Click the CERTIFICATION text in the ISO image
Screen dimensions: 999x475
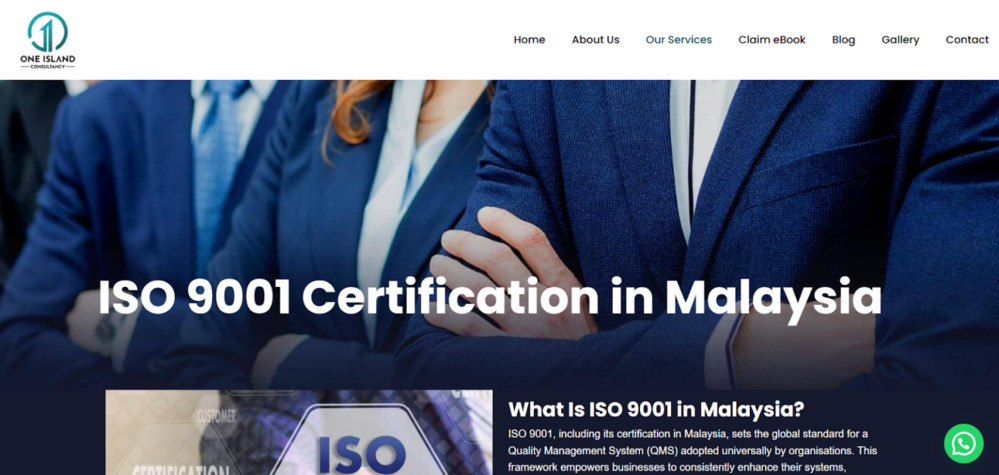coord(180,471)
